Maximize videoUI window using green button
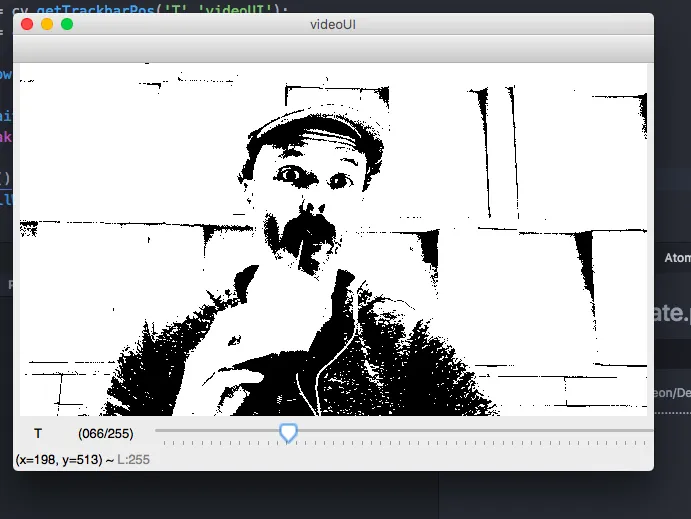Image resolution: width=691 pixels, height=519 pixels. (x=67, y=24)
